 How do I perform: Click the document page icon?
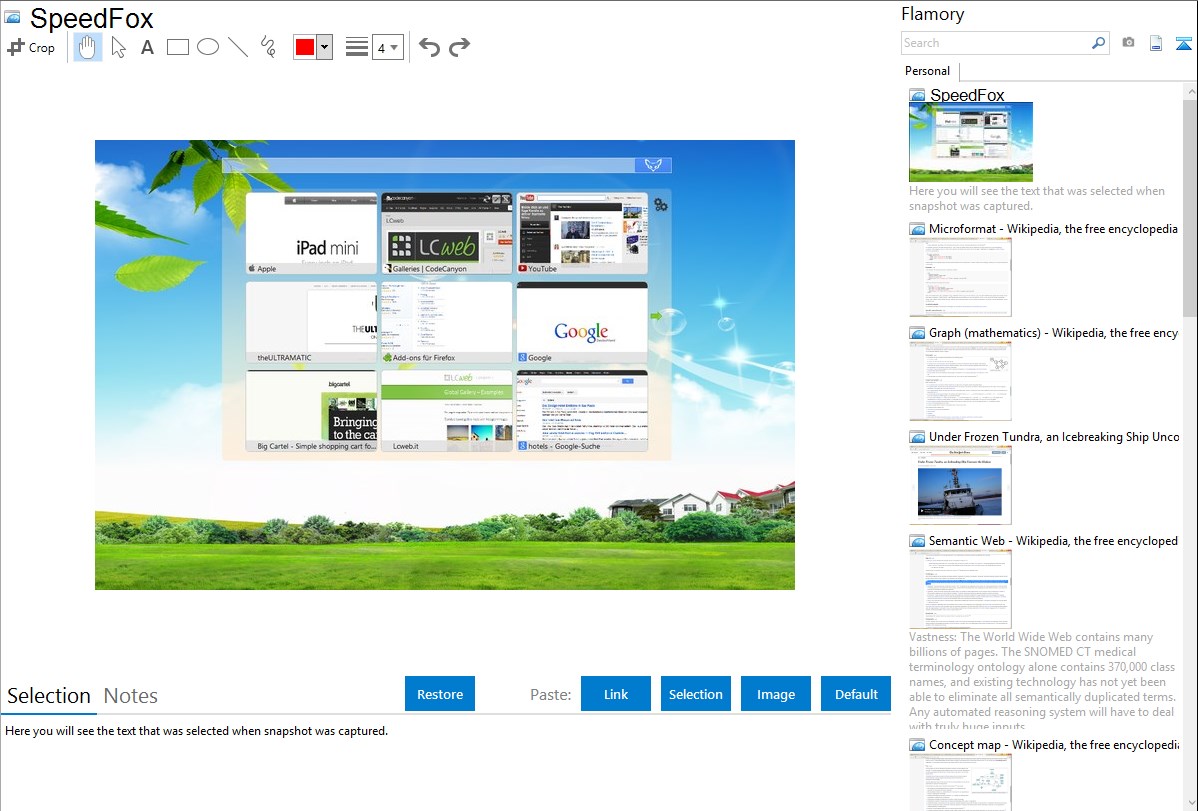[x=1156, y=43]
